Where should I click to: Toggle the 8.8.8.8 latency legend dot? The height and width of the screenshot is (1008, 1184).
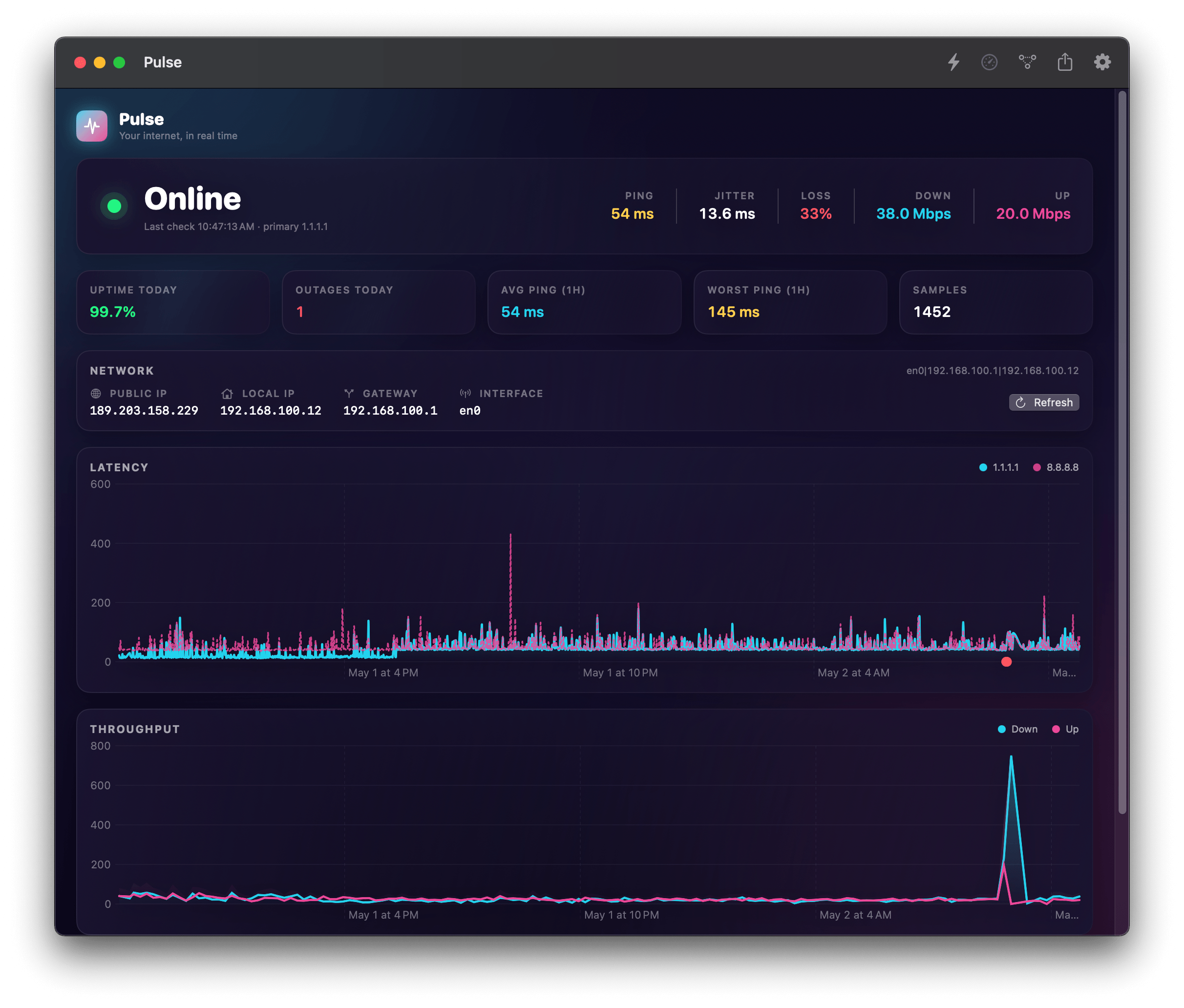(1036, 467)
